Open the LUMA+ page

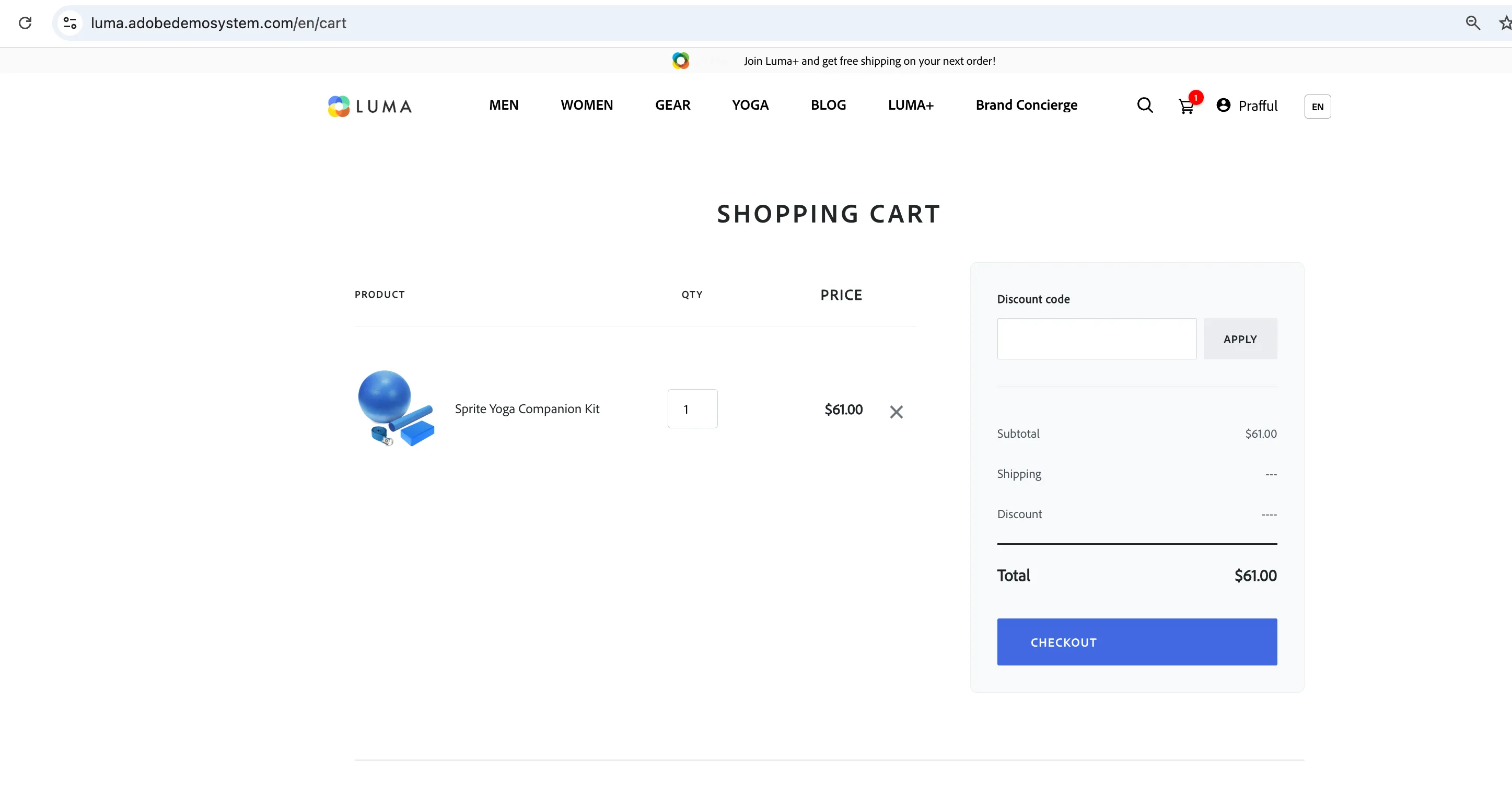point(910,105)
